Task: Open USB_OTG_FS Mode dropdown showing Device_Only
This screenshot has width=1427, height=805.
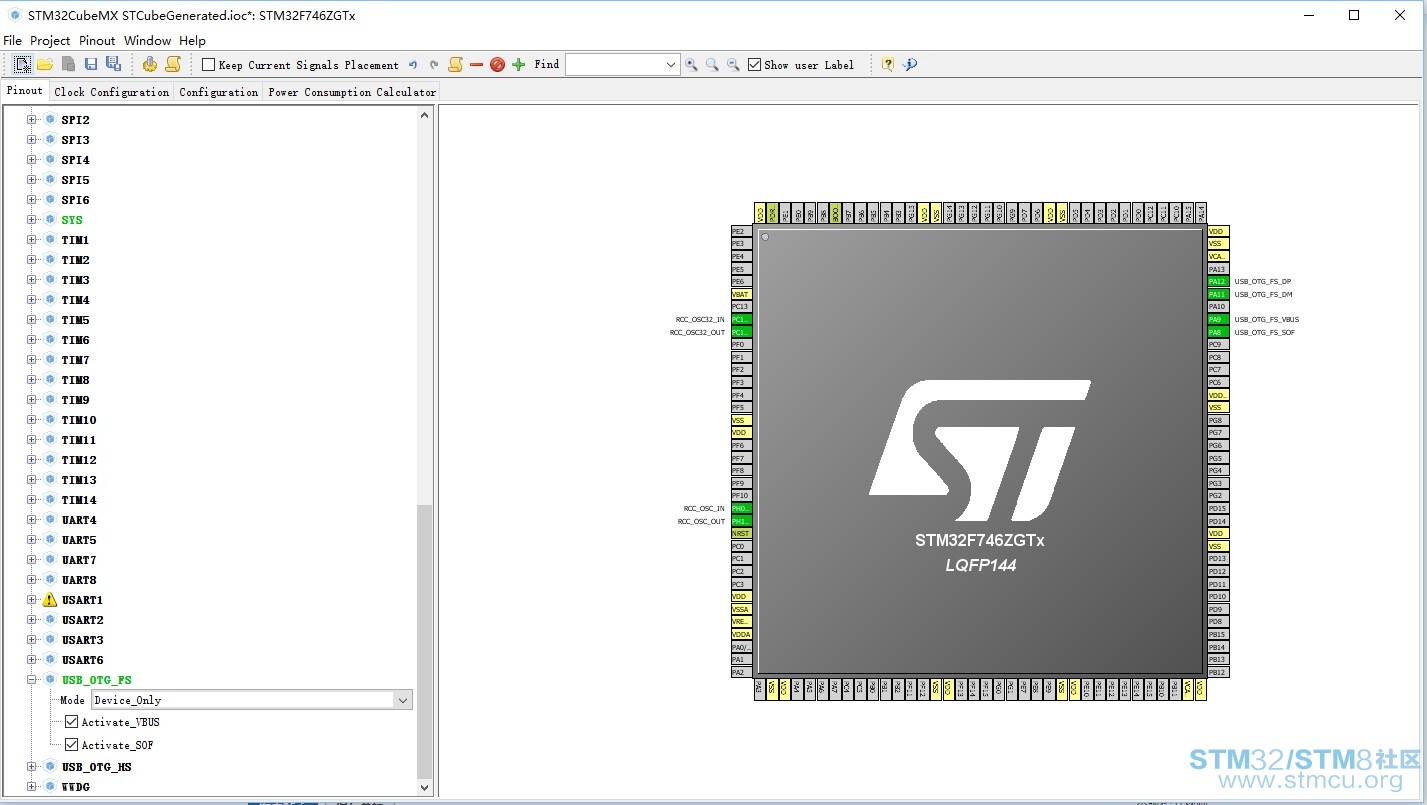Action: [252, 700]
